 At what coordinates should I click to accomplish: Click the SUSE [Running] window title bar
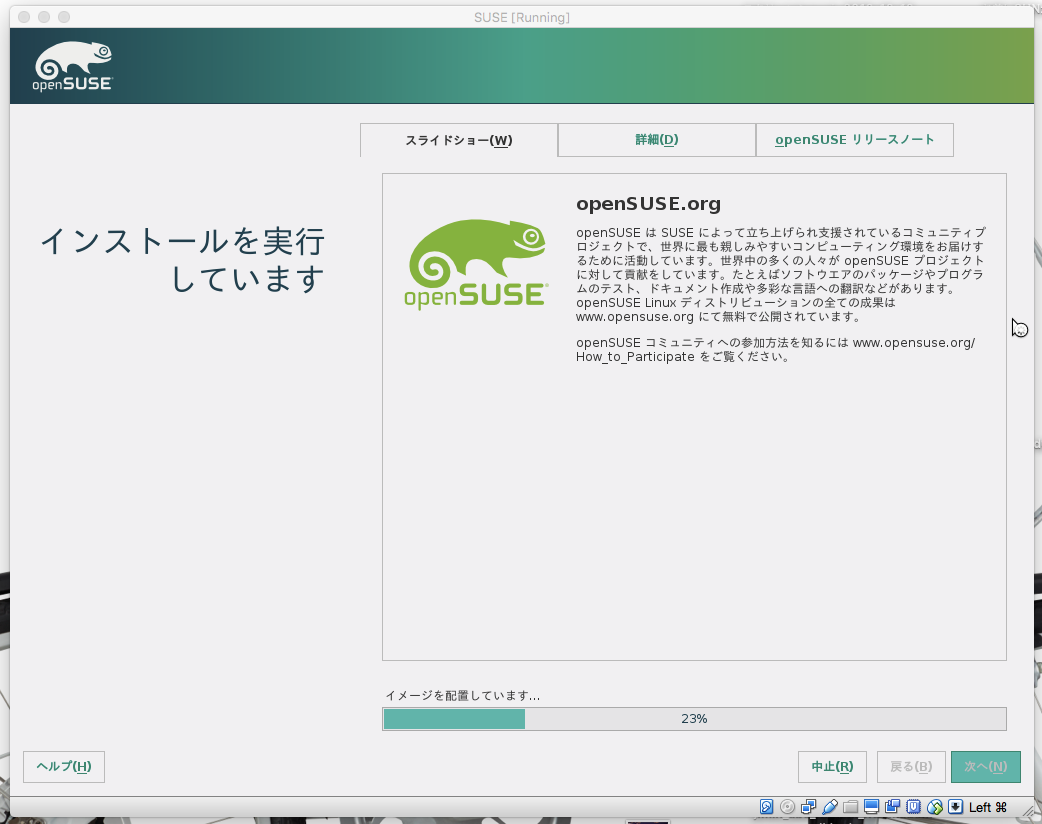pos(521,17)
